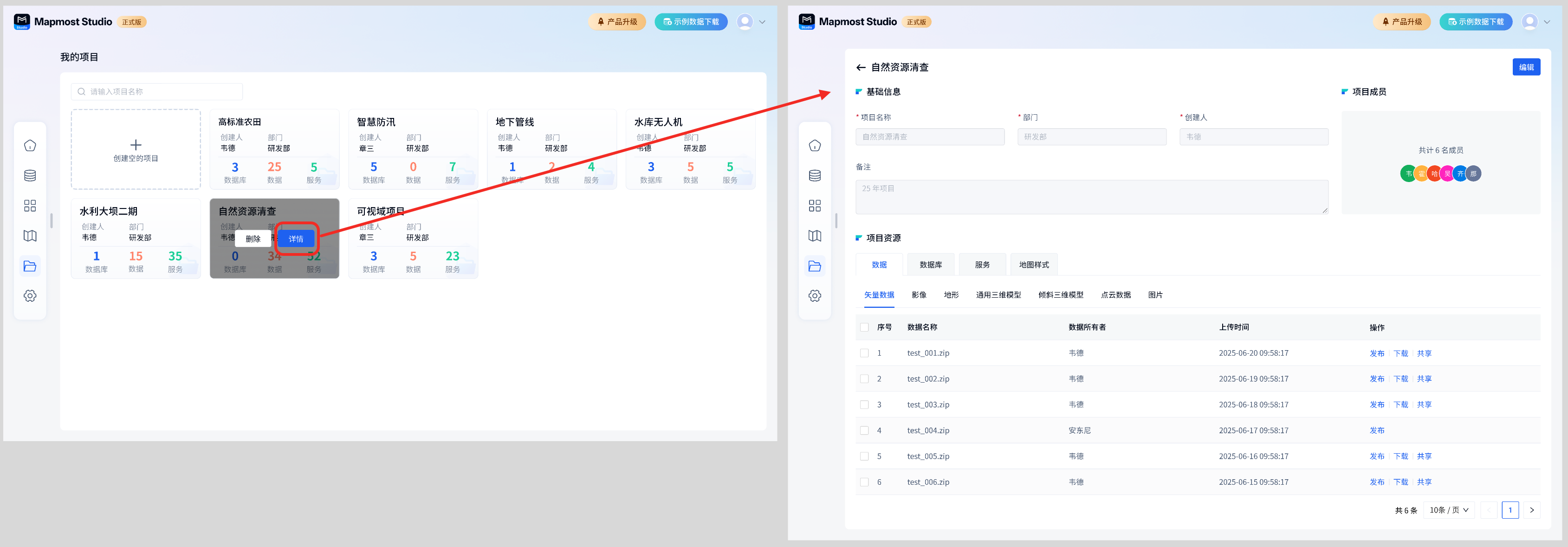Toggle the select-all checkbox in the table header

864,327
